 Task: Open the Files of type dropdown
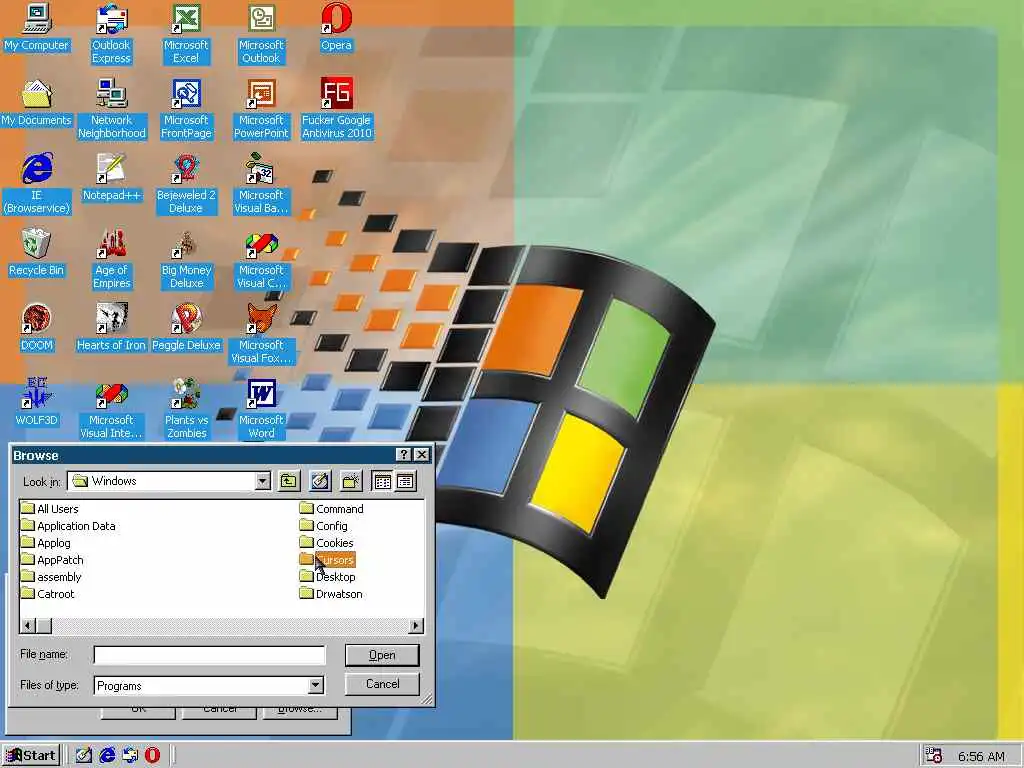[315, 685]
